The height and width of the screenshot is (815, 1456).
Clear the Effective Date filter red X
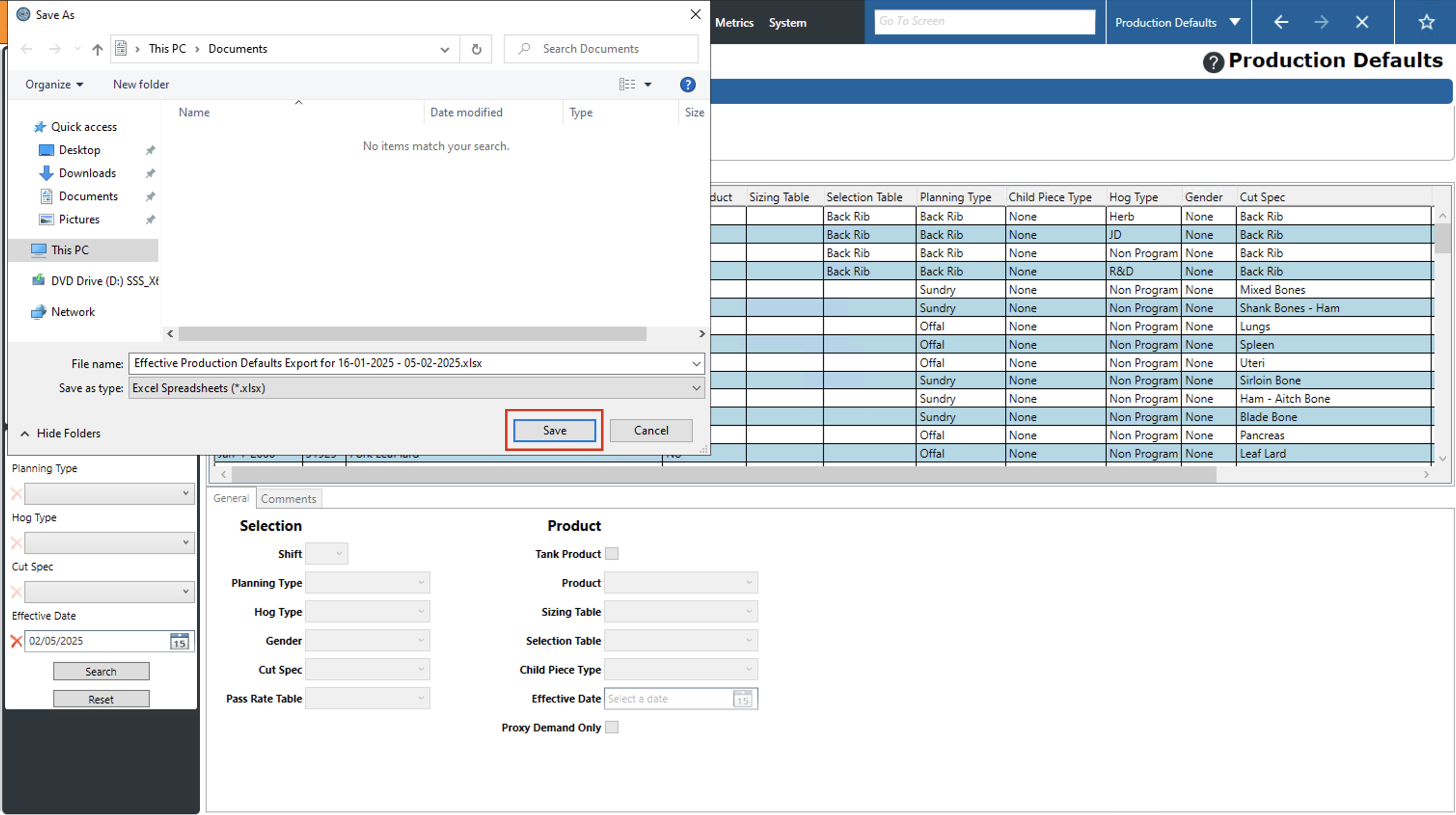pyautogui.click(x=16, y=641)
